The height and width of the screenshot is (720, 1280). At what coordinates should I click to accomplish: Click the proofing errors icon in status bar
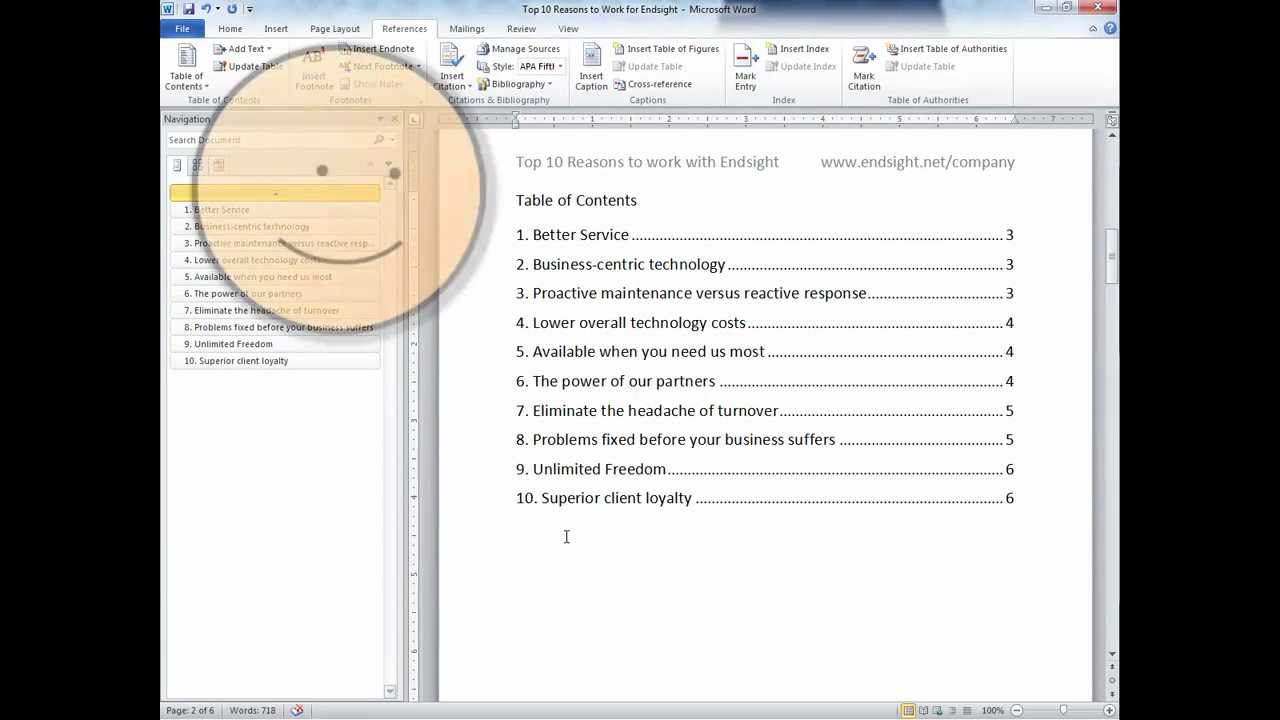[x=297, y=710]
